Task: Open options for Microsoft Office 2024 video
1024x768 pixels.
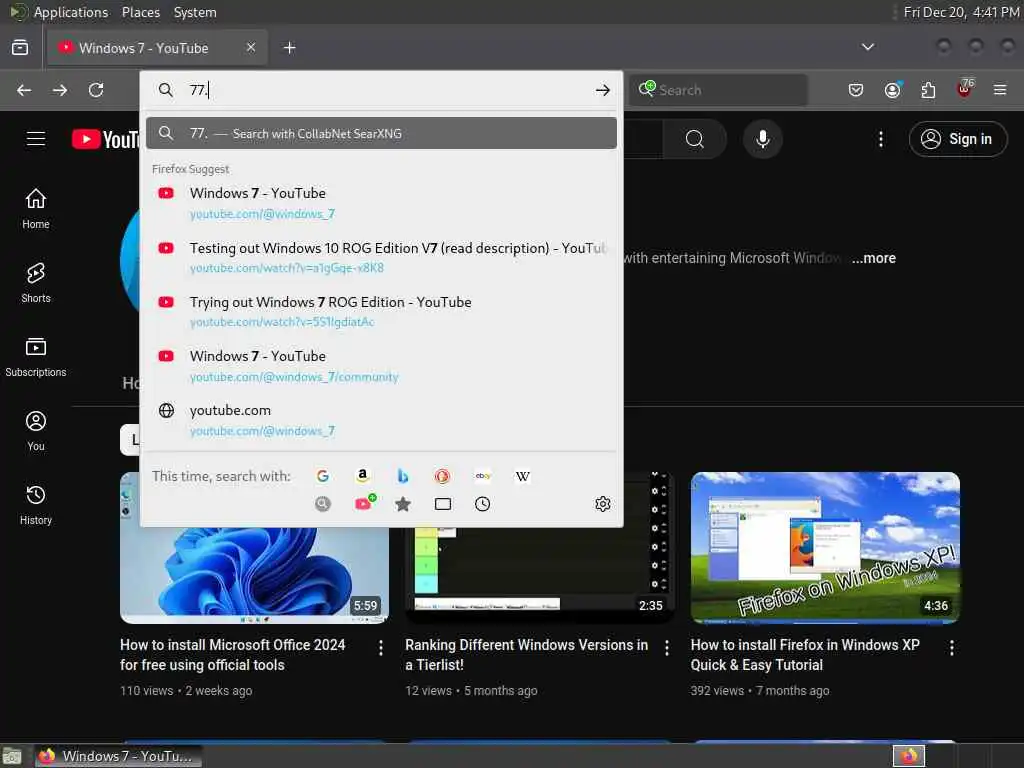Action: point(381,647)
